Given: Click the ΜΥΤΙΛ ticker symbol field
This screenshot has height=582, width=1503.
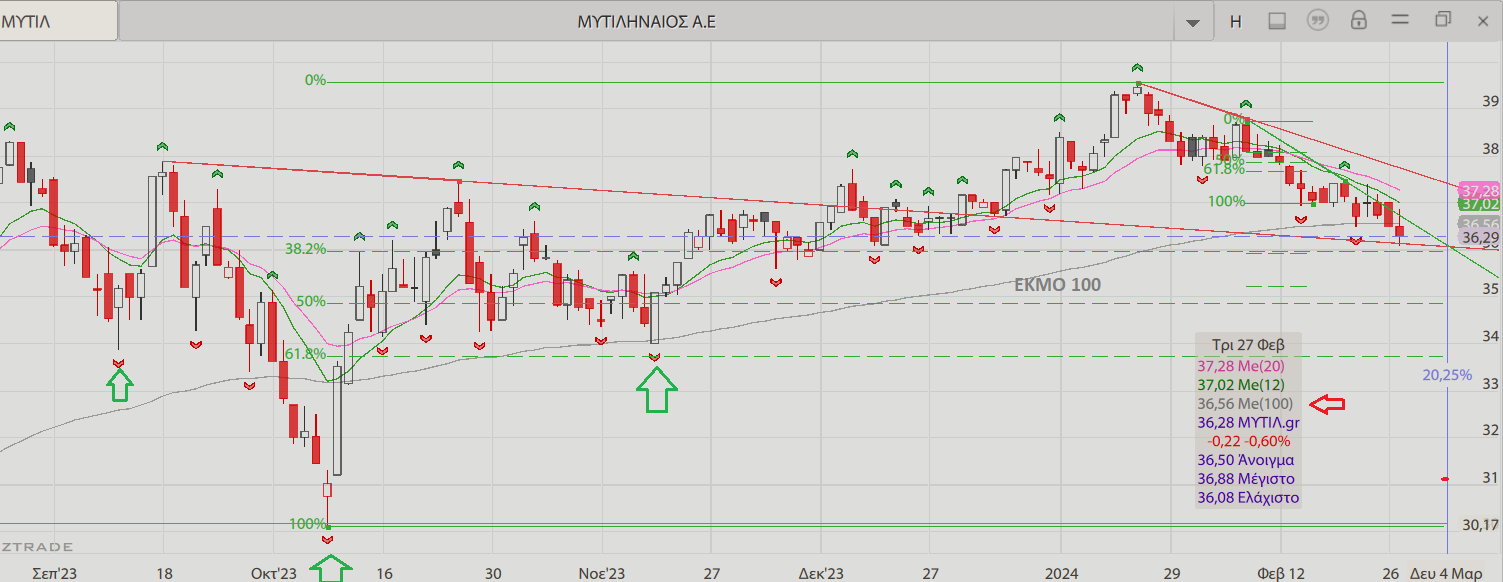Looking at the screenshot, I should (59, 21).
